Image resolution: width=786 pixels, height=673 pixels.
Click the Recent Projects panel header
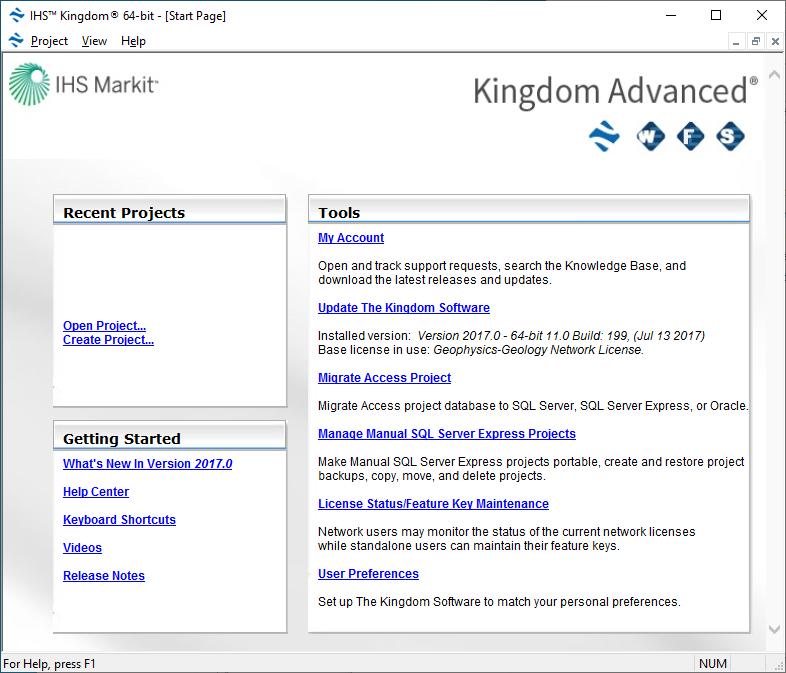tap(169, 209)
